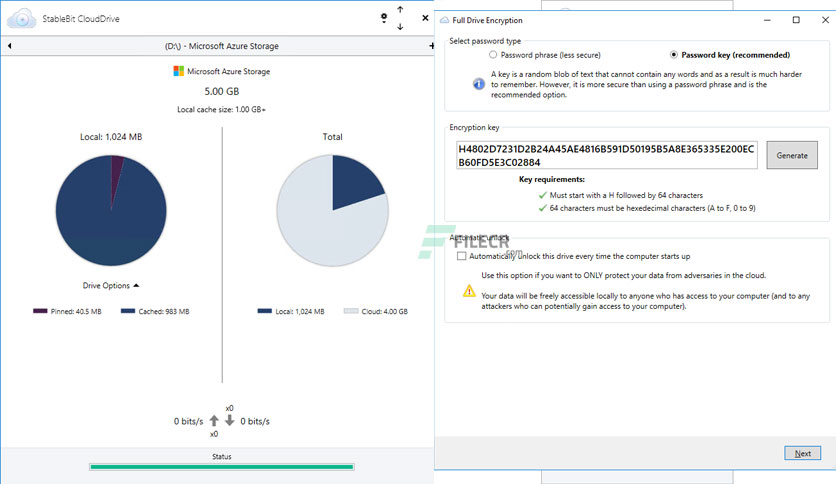The width and height of the screenshot is (836, 484).
Task: Click the 5.00 GB drive size text
Action: [x=222, y=91]
